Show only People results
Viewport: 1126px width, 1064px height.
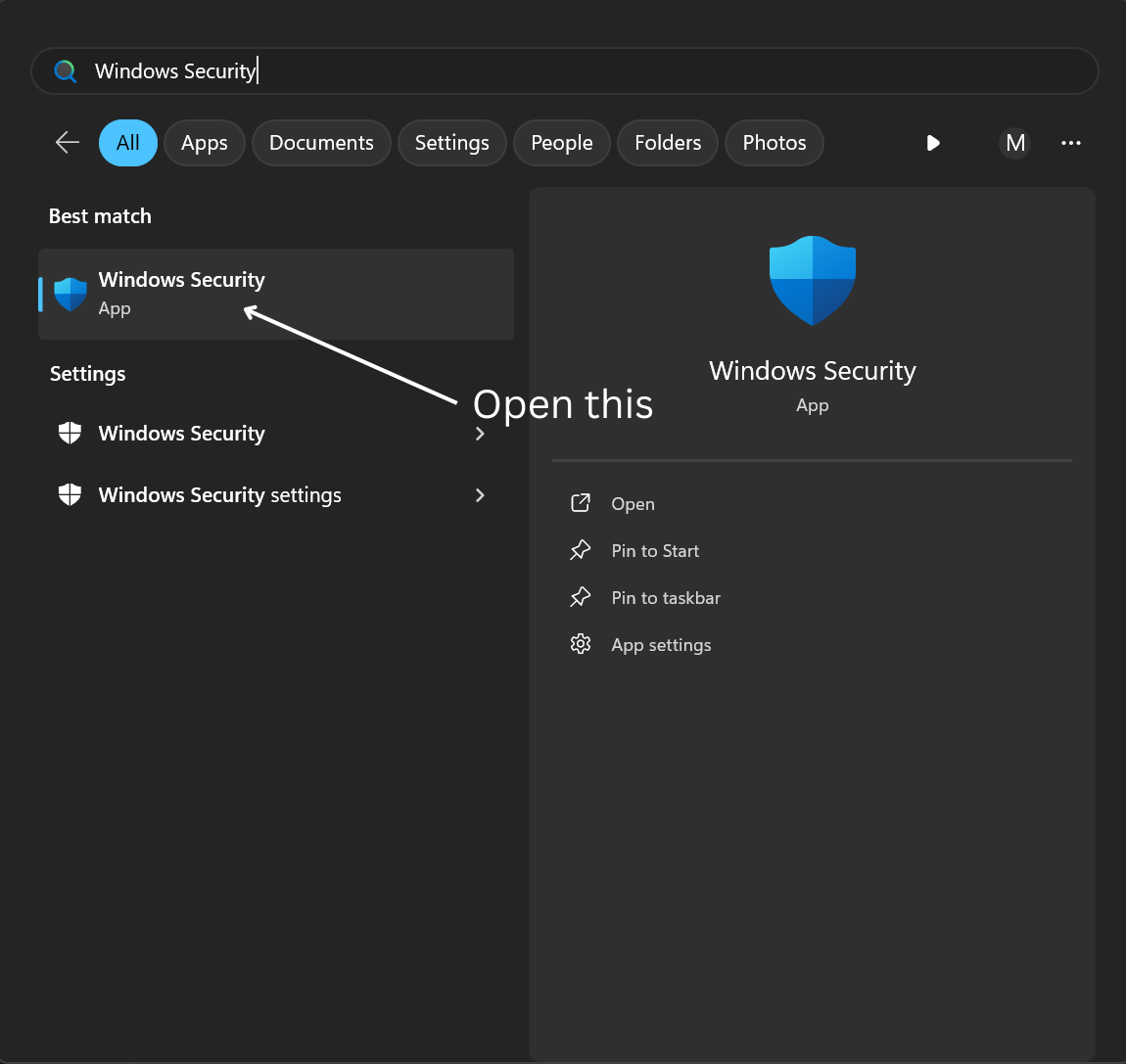561,143
